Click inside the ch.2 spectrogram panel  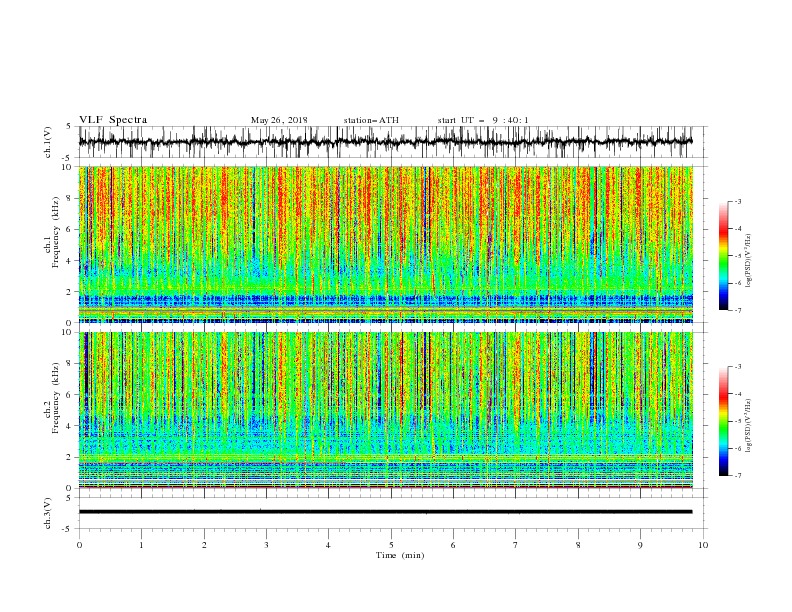385,410
